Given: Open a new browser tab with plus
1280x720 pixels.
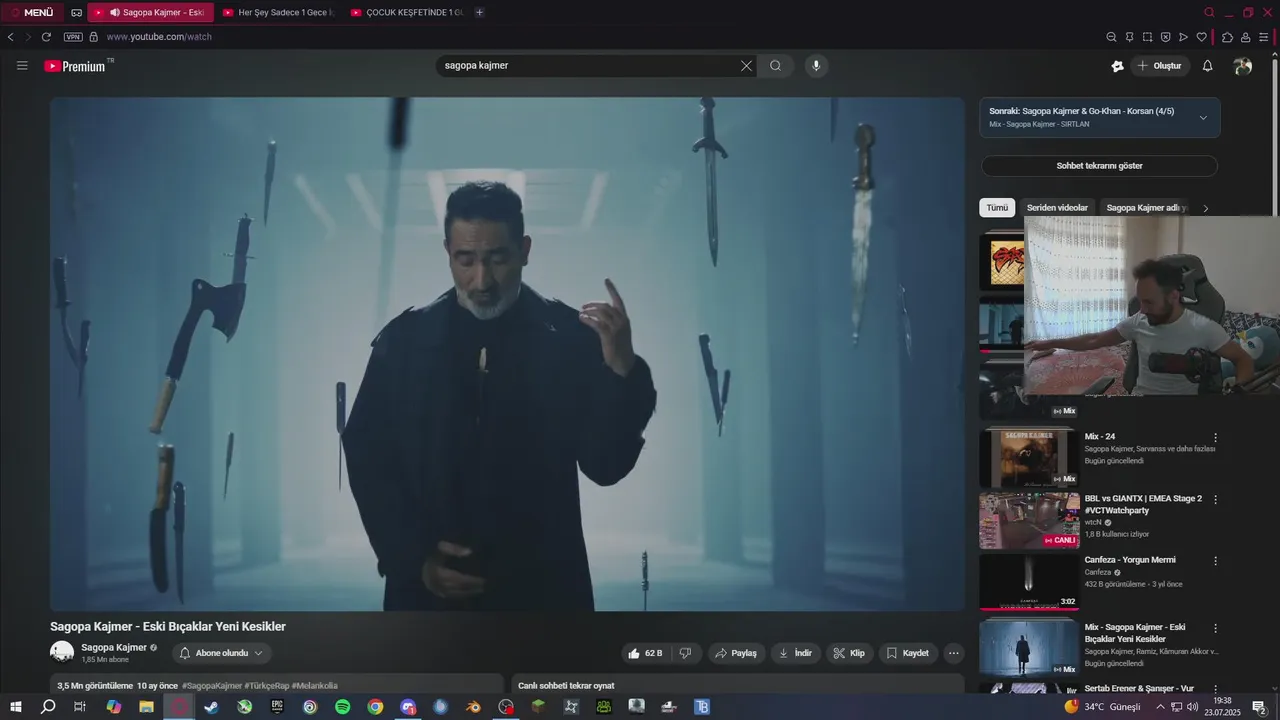Looking at the screenshot, I should 480,12.
